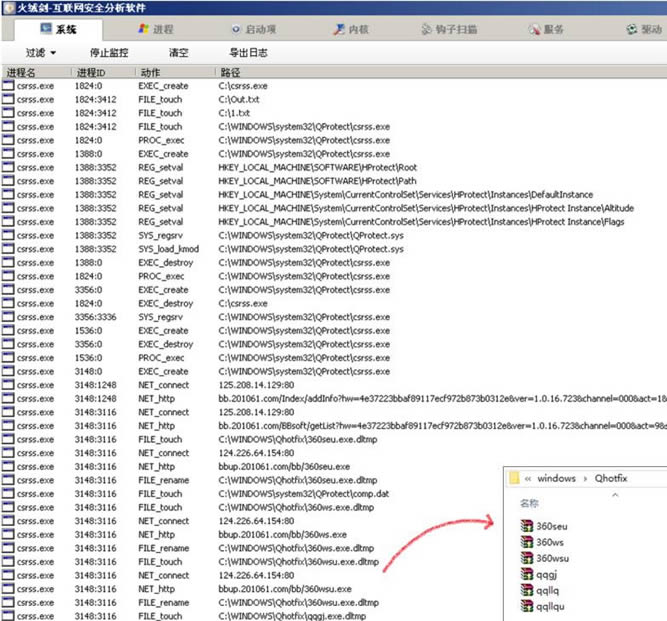
Task: Click the qqllq archive icon
Action: pyautogui.click(x=527, y=590)
